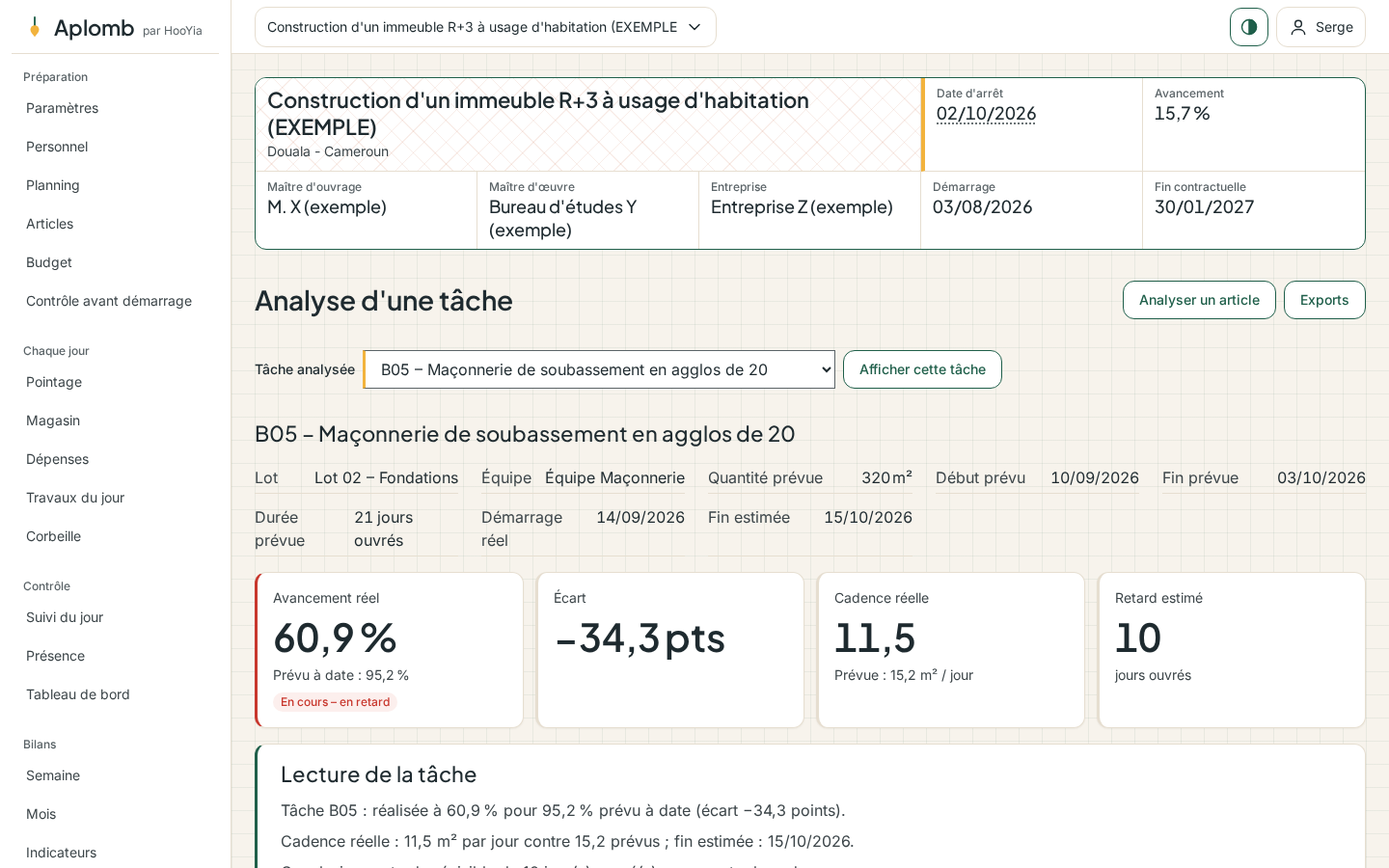The width and height of the screenshot is (1389, 868).
Task: Click the Avancement réel 60,9 % value
Action: coord(335,637)
